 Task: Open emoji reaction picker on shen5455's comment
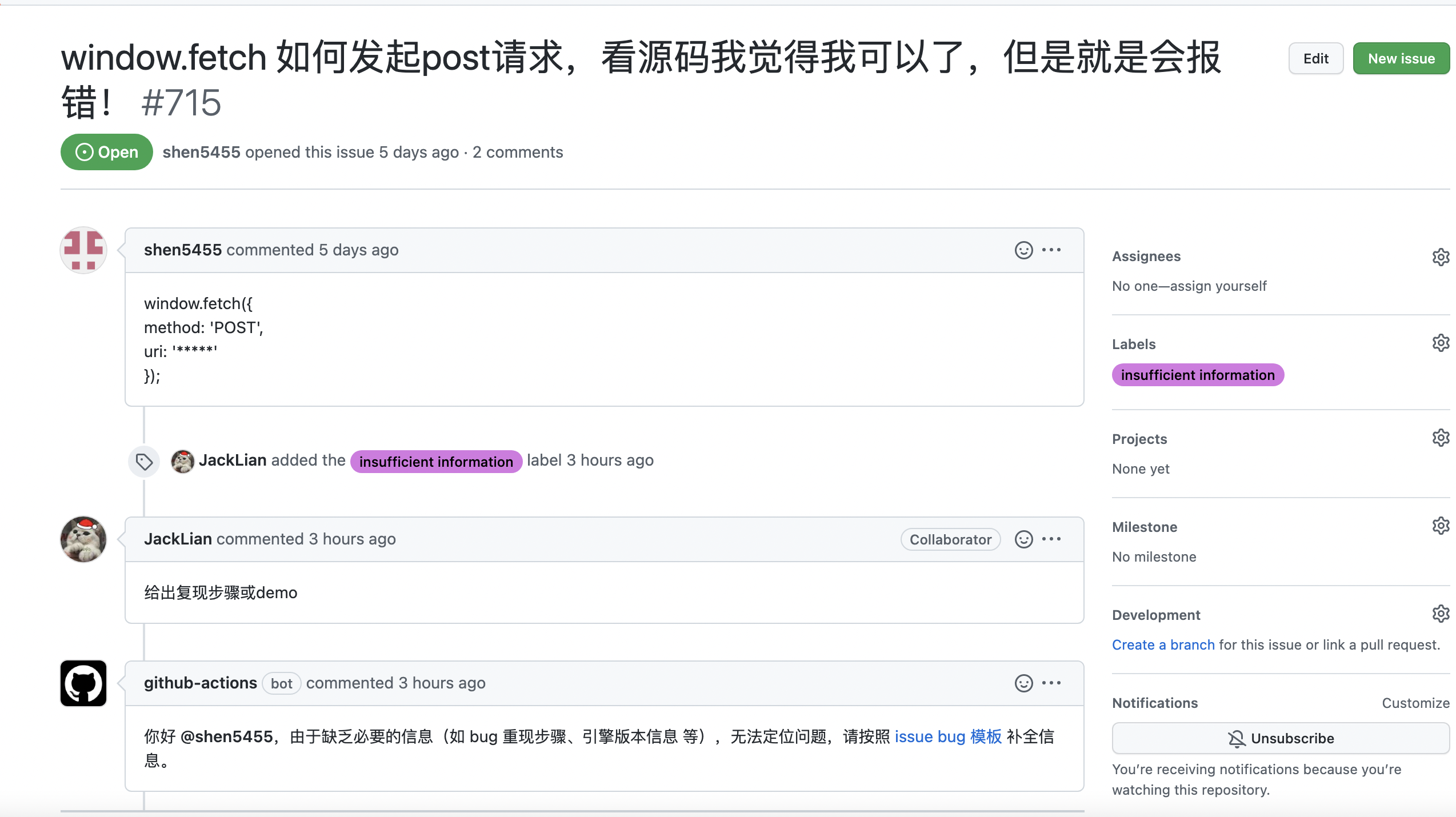1023,250
